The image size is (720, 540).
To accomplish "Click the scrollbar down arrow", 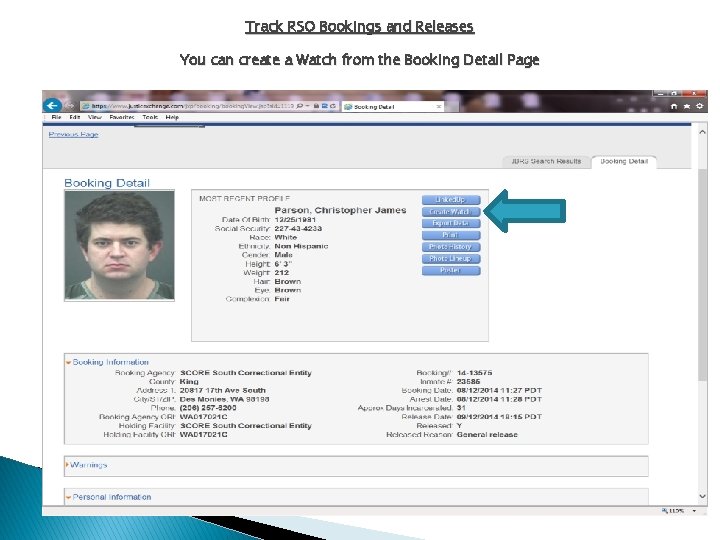I will click(702, 496).
